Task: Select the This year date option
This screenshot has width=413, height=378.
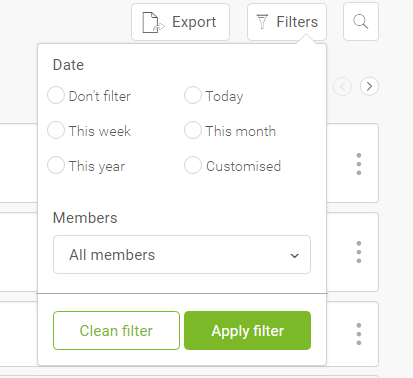Action: point(56,165)
